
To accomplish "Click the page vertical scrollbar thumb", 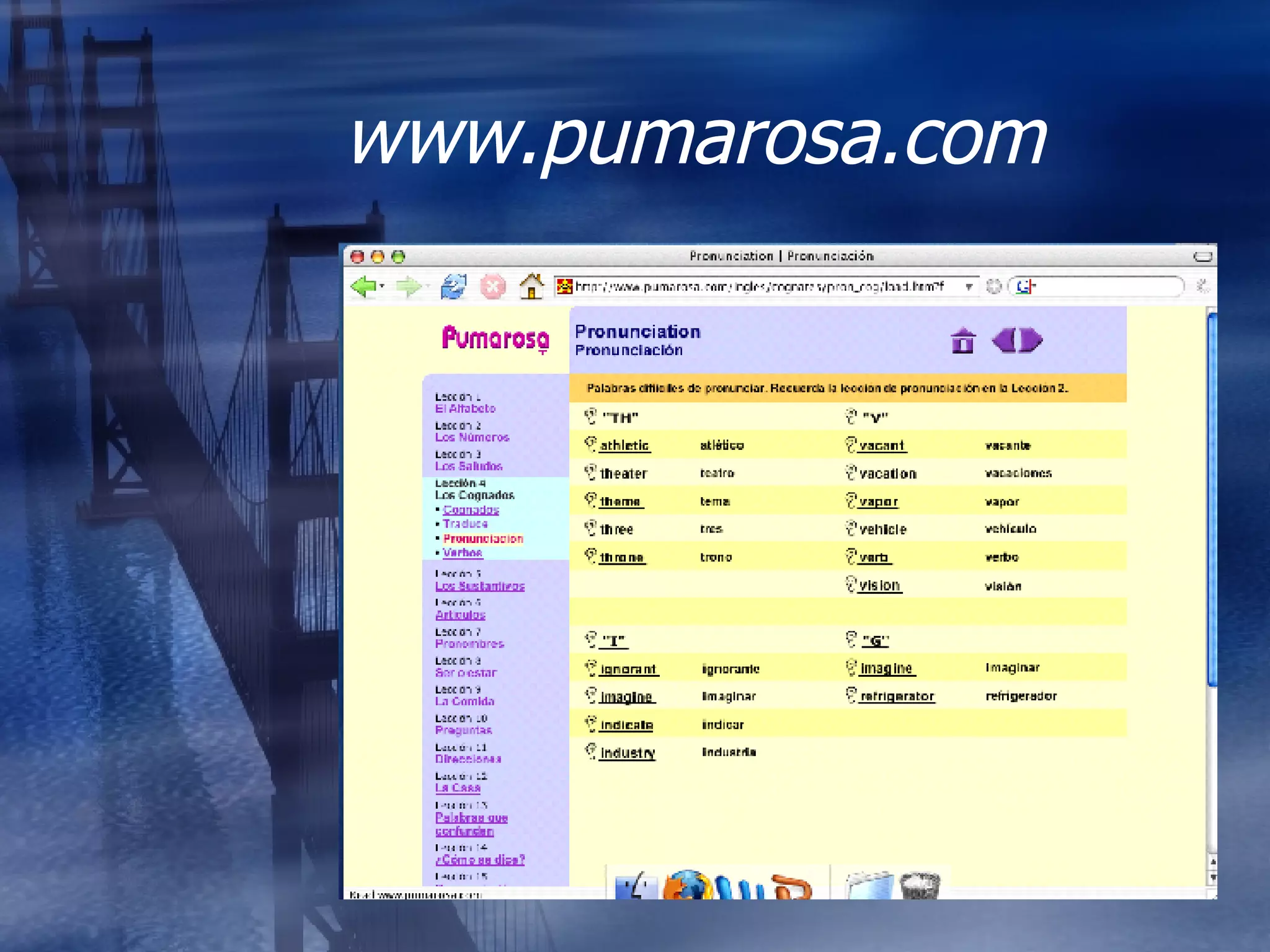I will (1212, 500).
